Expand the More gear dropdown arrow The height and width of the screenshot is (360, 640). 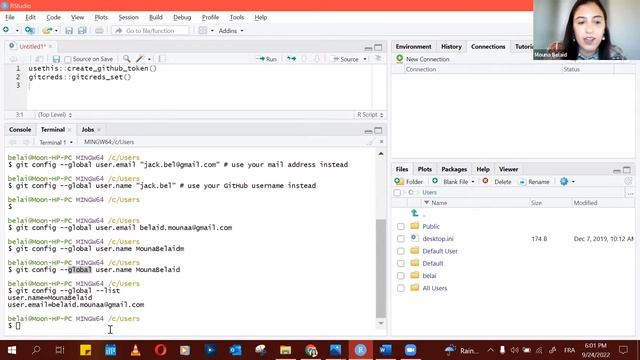click(573, 182)
